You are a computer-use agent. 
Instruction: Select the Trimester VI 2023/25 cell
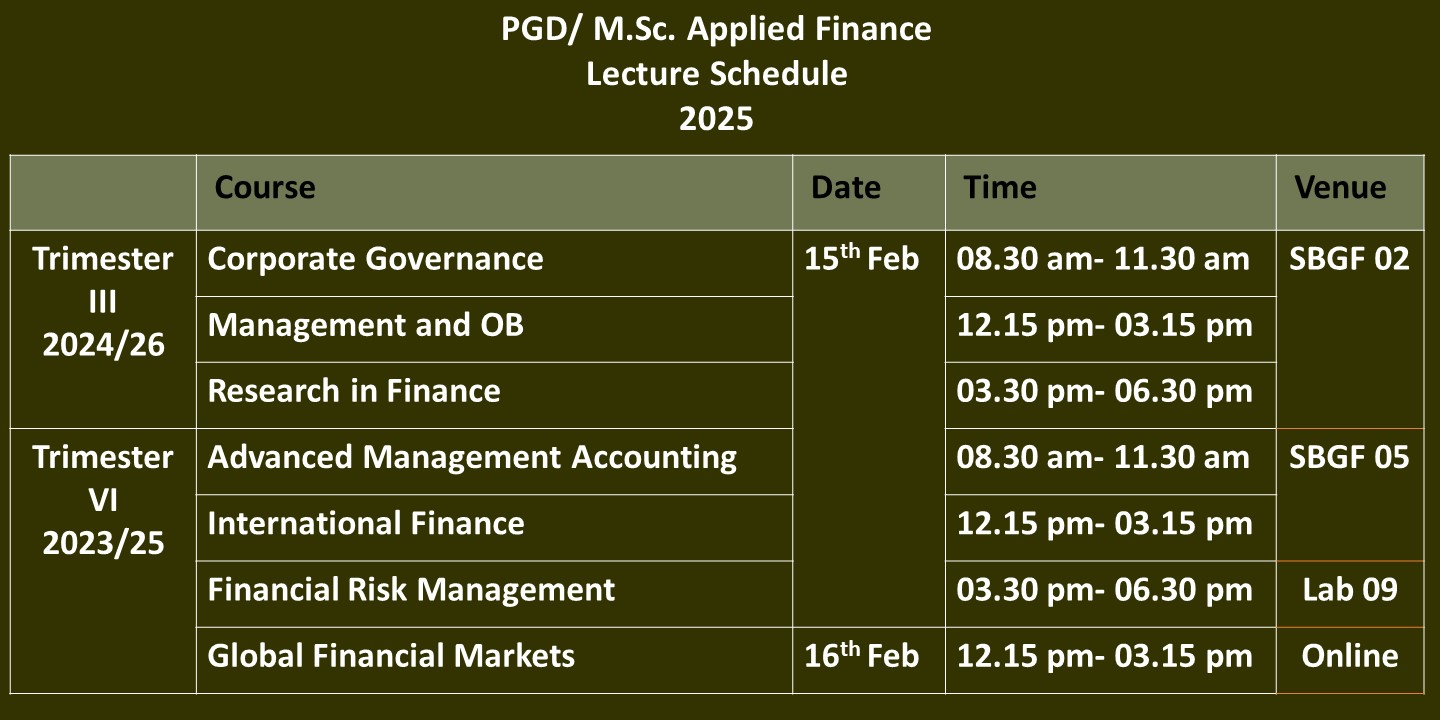tap(103, 560)
